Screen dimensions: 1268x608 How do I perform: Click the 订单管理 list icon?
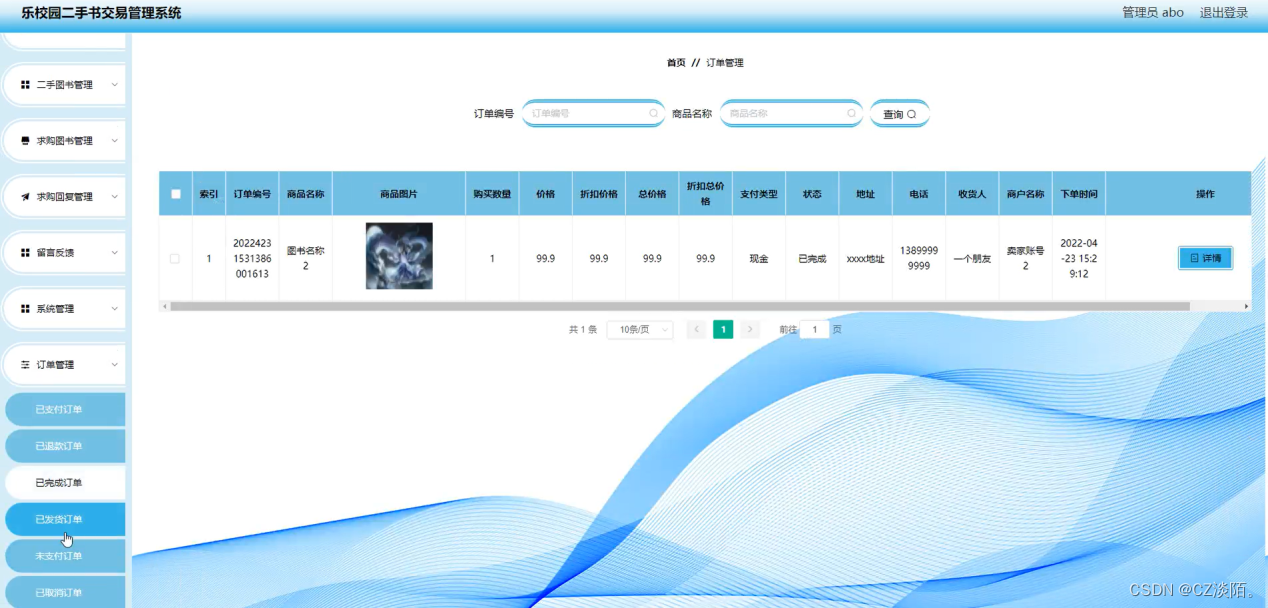pyautogui.click(x=26, y=365)
